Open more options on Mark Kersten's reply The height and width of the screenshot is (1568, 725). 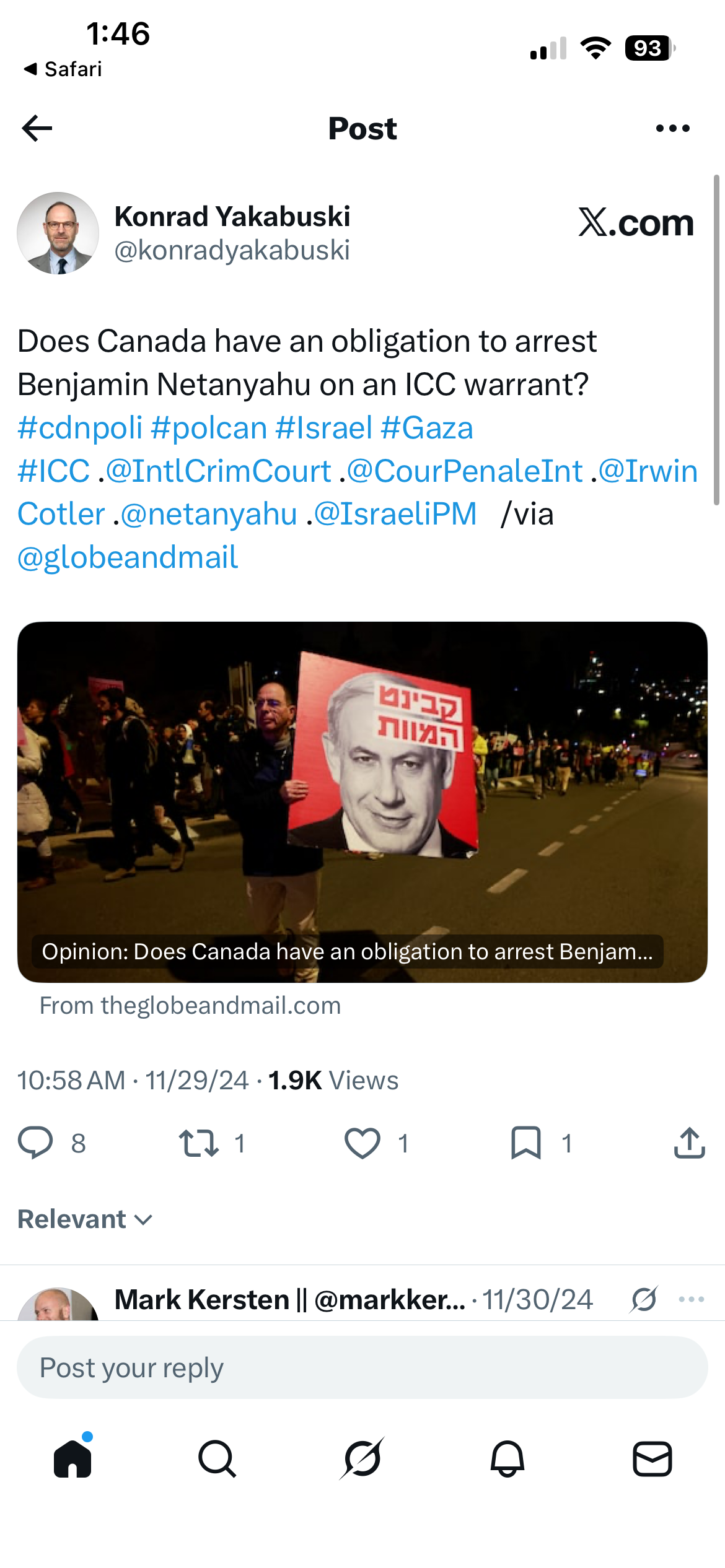pos(692,1299)
